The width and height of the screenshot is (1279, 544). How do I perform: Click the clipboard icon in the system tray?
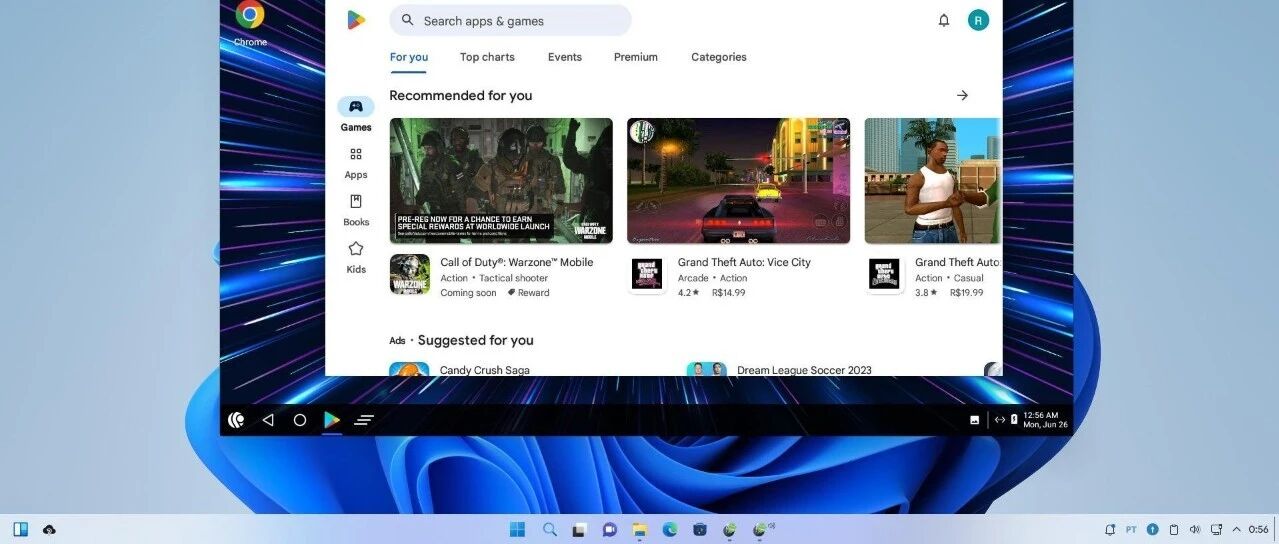click(x=1174, y=529)
